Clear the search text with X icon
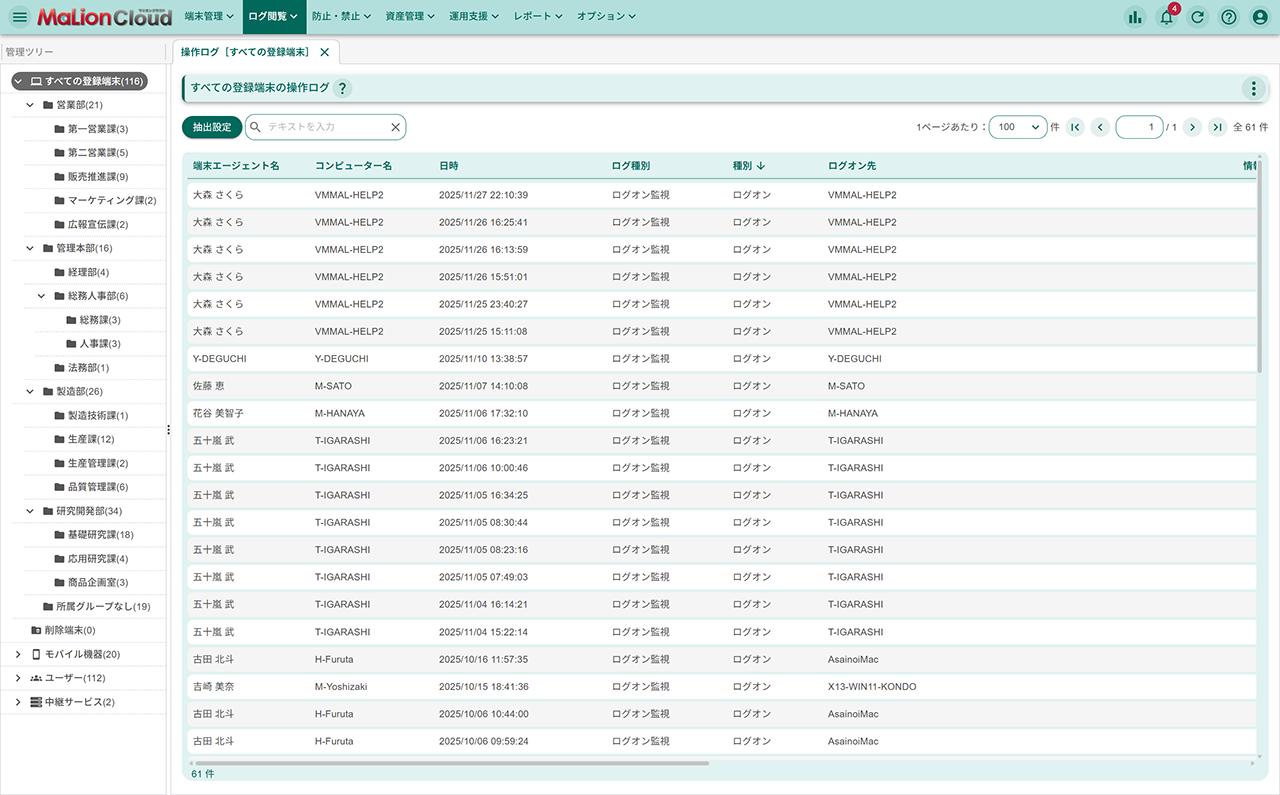The width and height of the screenshot is (1280, 795). (x=395, y=127)
